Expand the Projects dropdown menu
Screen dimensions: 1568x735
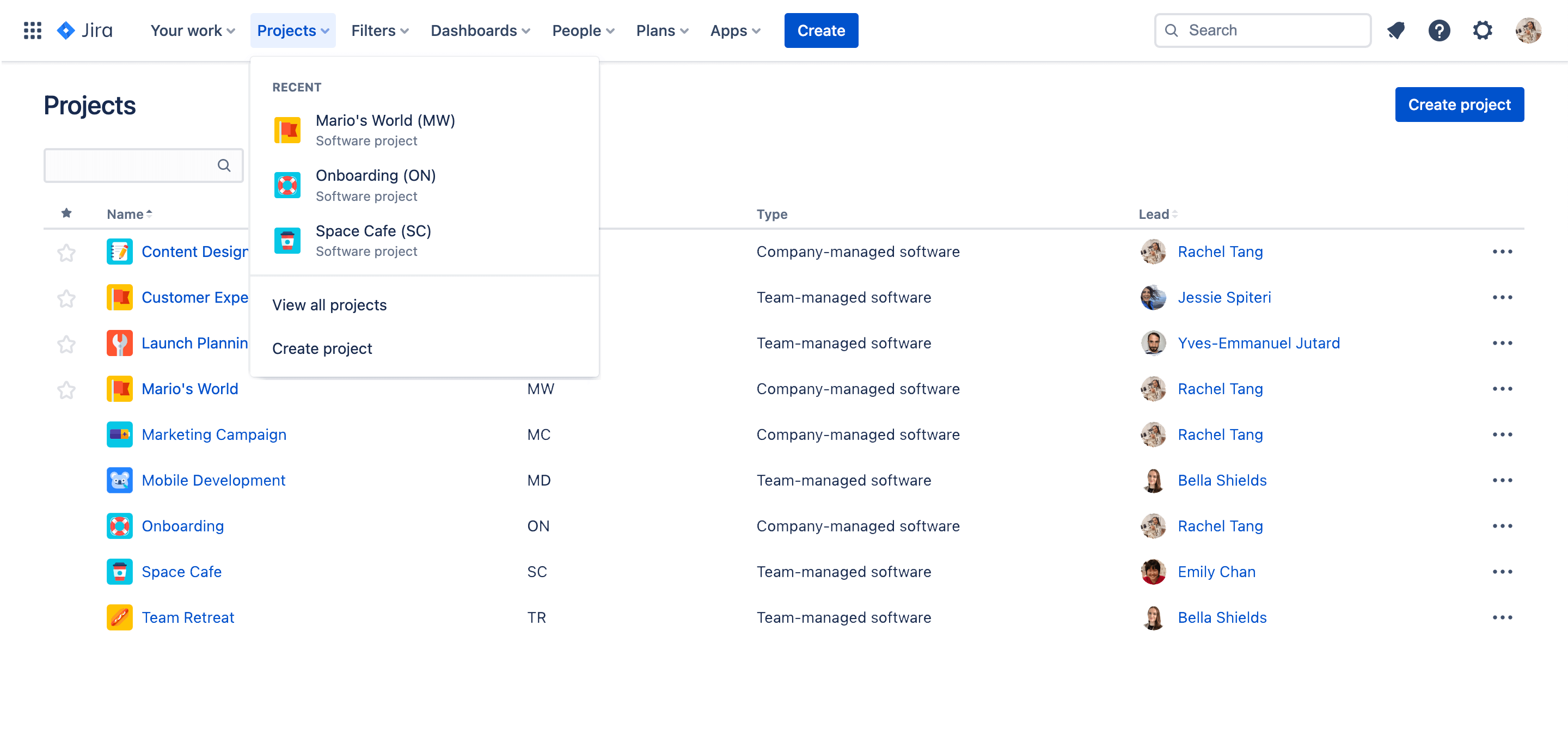point(292,30)
